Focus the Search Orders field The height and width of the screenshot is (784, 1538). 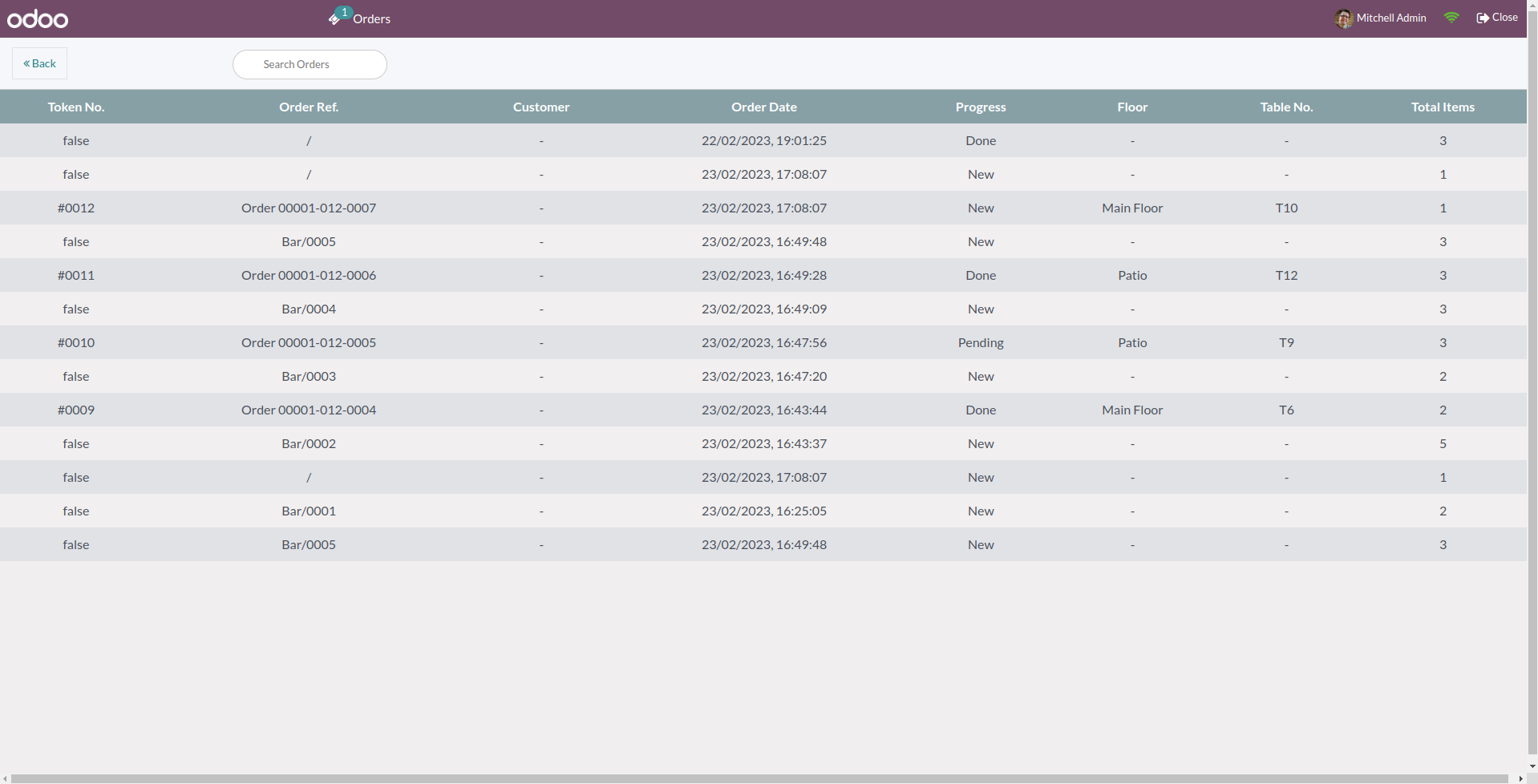310,64
